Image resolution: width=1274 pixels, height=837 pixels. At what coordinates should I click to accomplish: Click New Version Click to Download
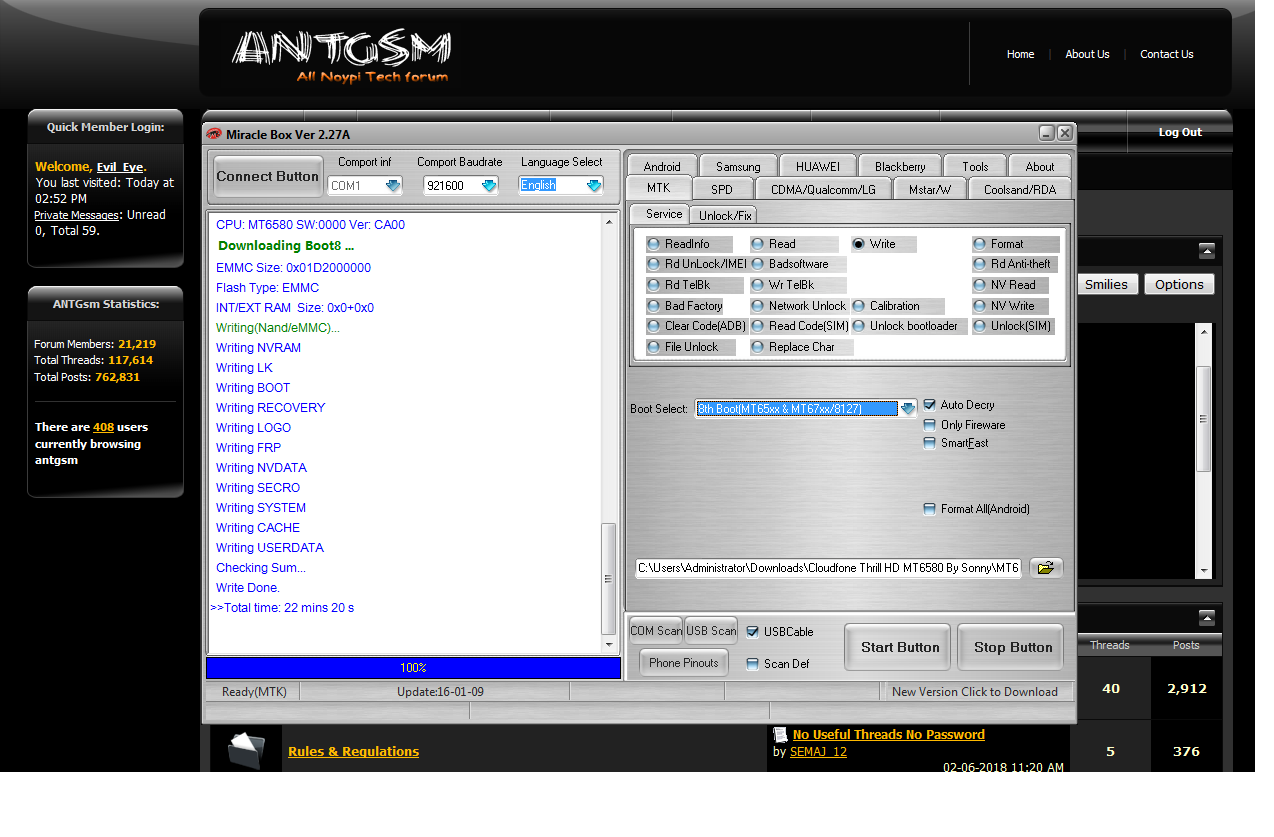coord(975,691)
